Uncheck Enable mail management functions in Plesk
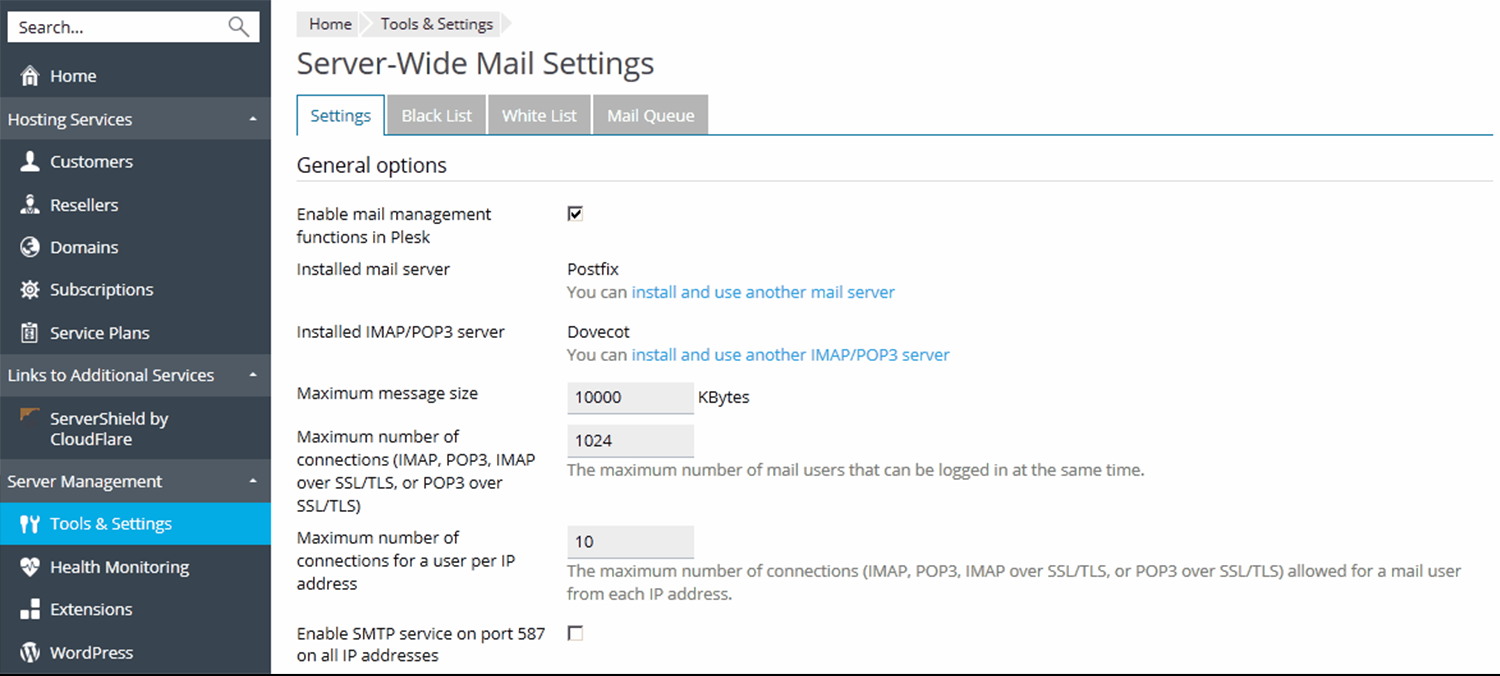 [x=575, y=214]
